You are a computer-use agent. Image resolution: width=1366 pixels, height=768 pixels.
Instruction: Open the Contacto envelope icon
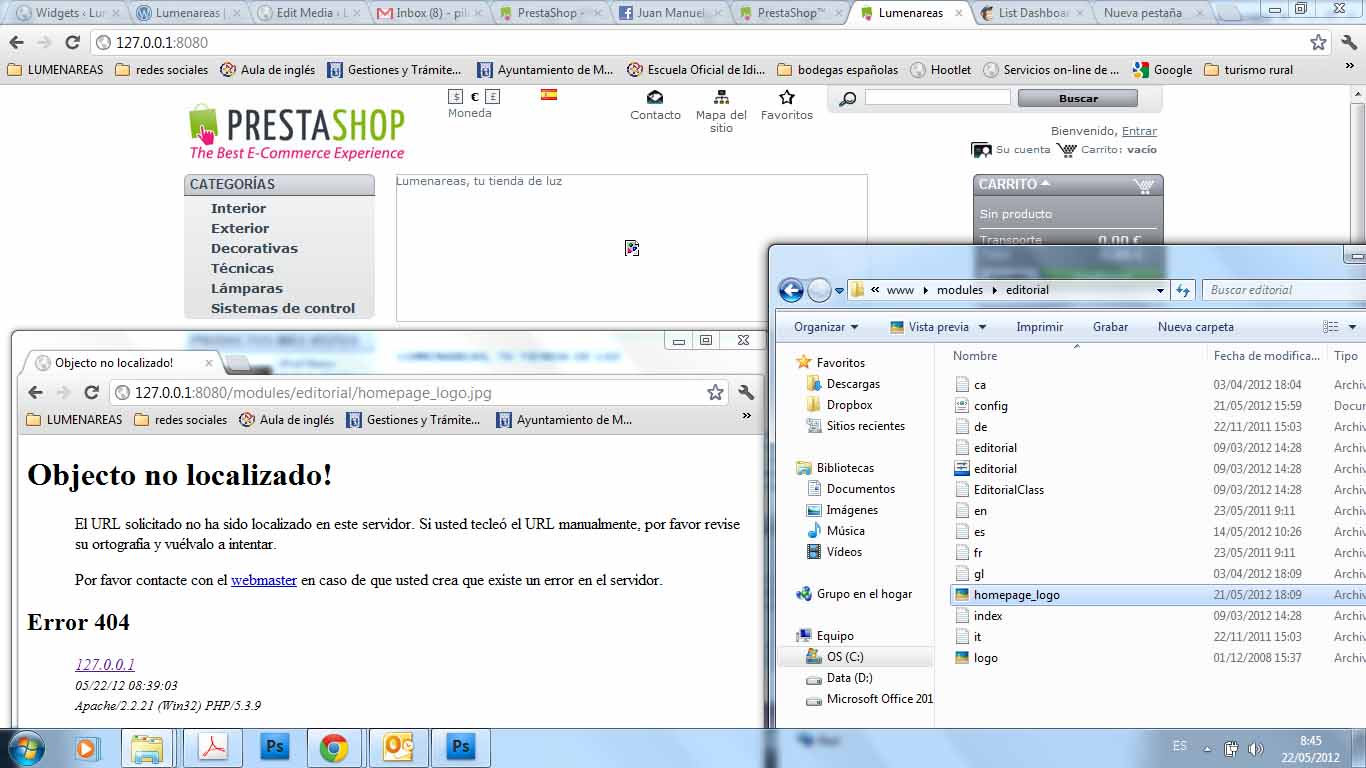point(655,97)
